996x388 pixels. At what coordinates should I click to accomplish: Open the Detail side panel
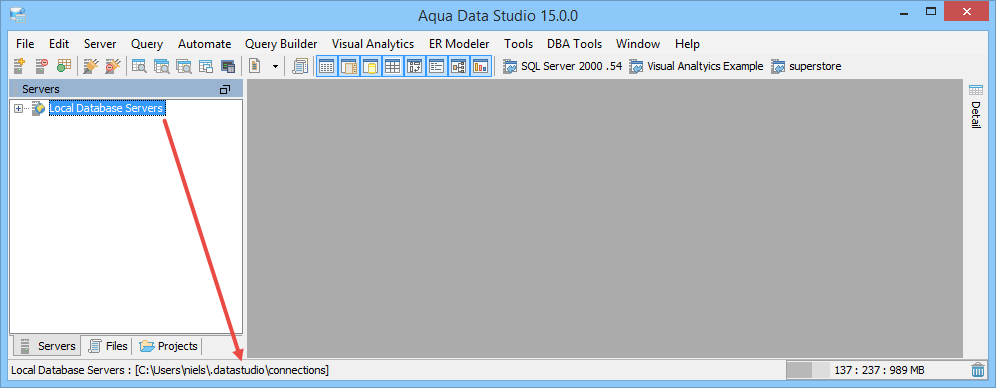tap(976, 107)
